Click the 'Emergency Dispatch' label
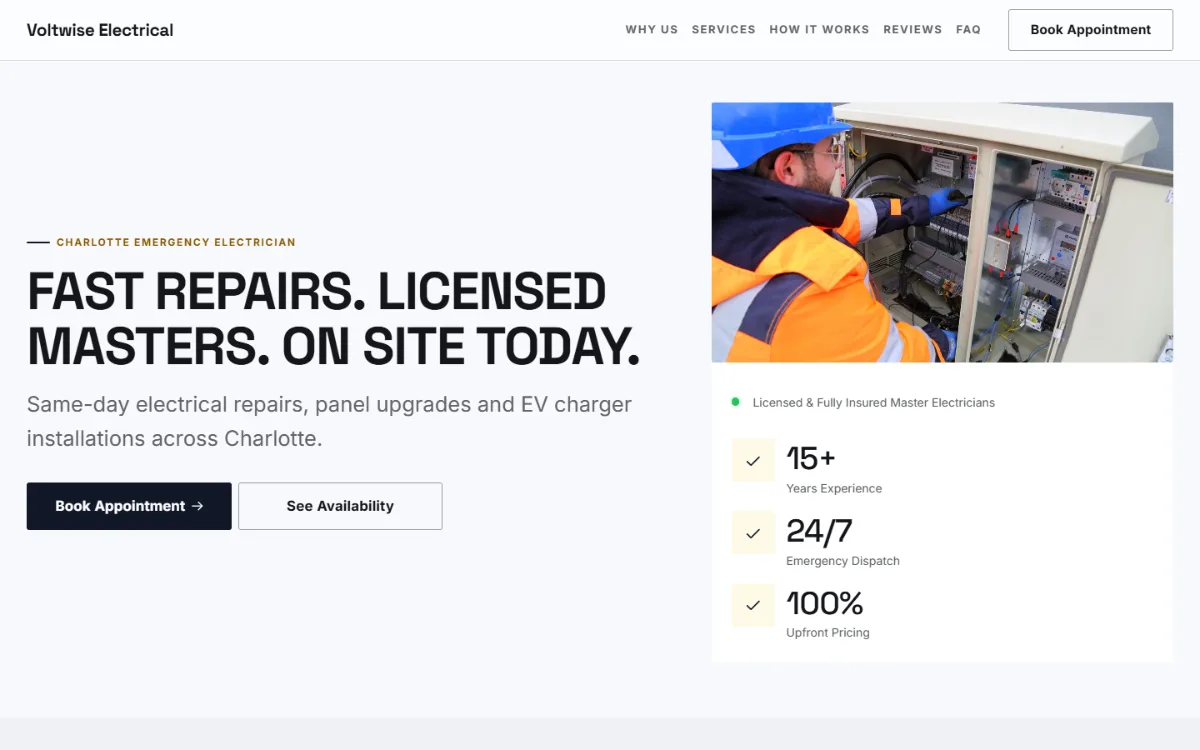The image size is (1200, 750). (843, 561)
